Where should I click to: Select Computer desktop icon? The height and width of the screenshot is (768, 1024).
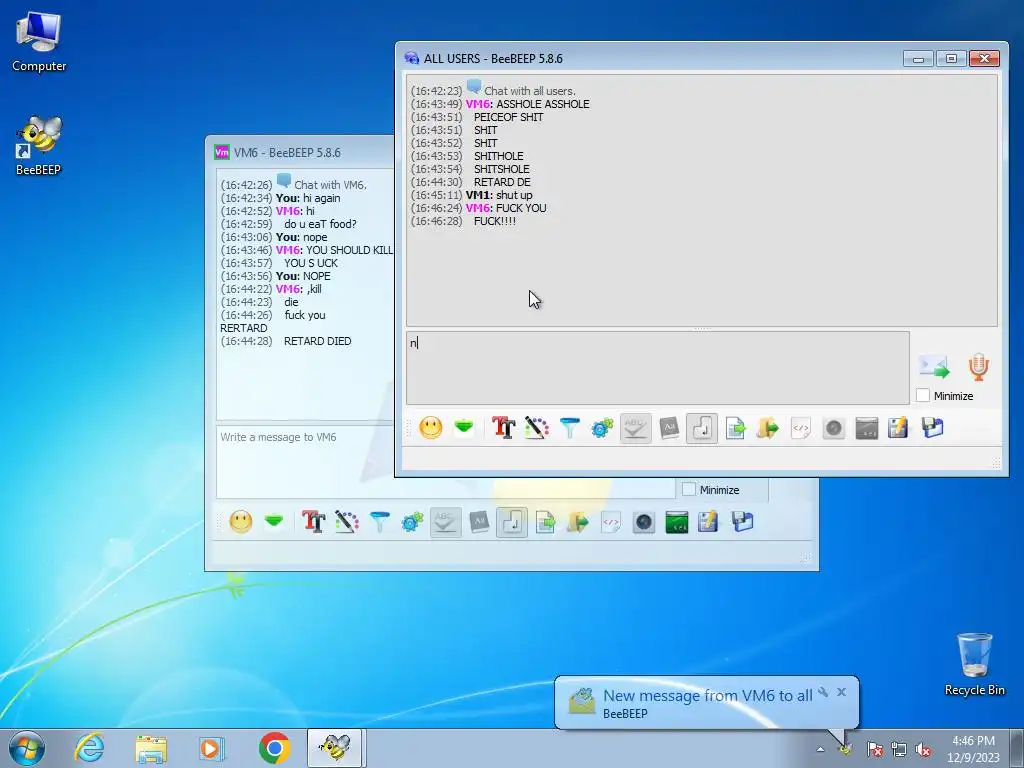[39, 40]
